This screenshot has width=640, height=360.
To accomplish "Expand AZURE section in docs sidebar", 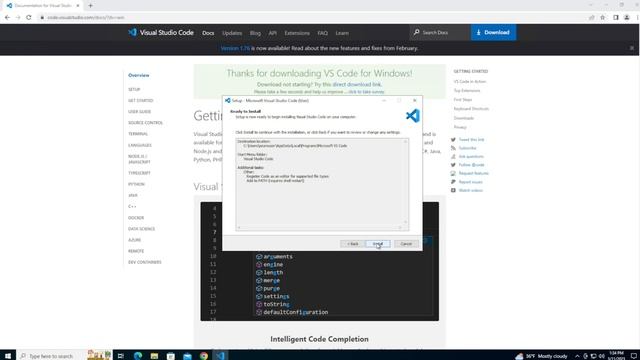I will coord(134,240).
